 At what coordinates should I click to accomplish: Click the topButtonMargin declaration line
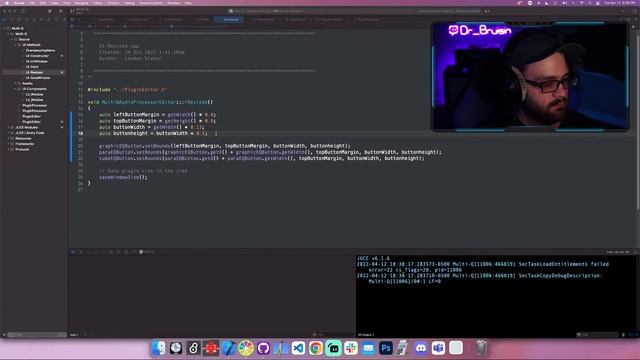click(x=157, y=121)
